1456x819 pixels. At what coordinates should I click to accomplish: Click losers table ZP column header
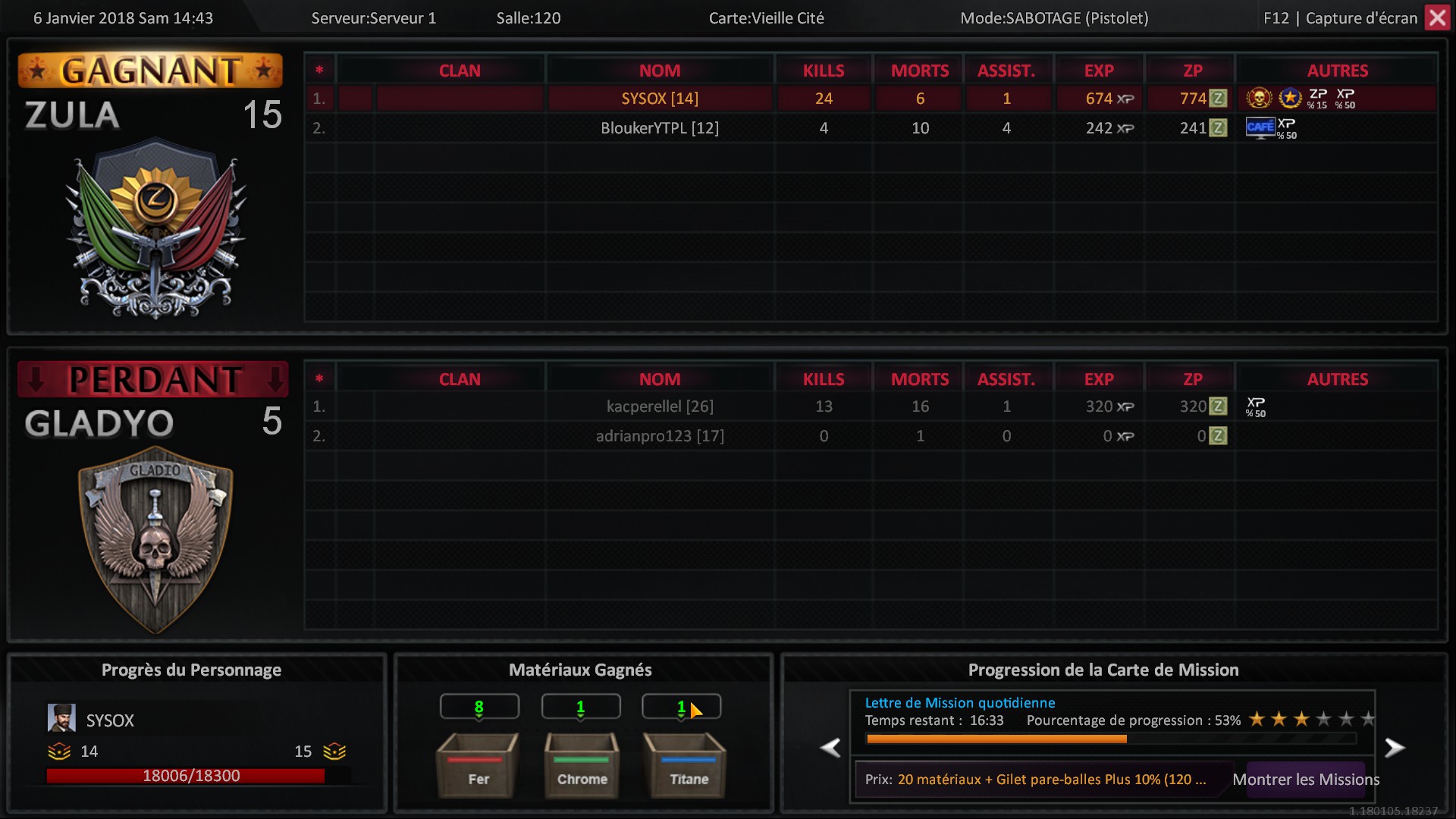[1192, 379]
